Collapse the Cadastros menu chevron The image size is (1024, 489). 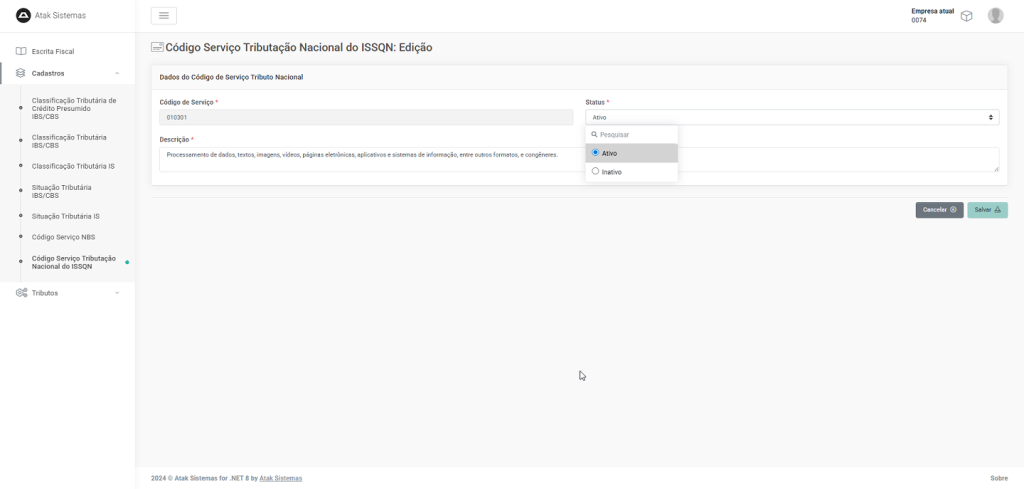pyautogui.click(x=117, y=73)
